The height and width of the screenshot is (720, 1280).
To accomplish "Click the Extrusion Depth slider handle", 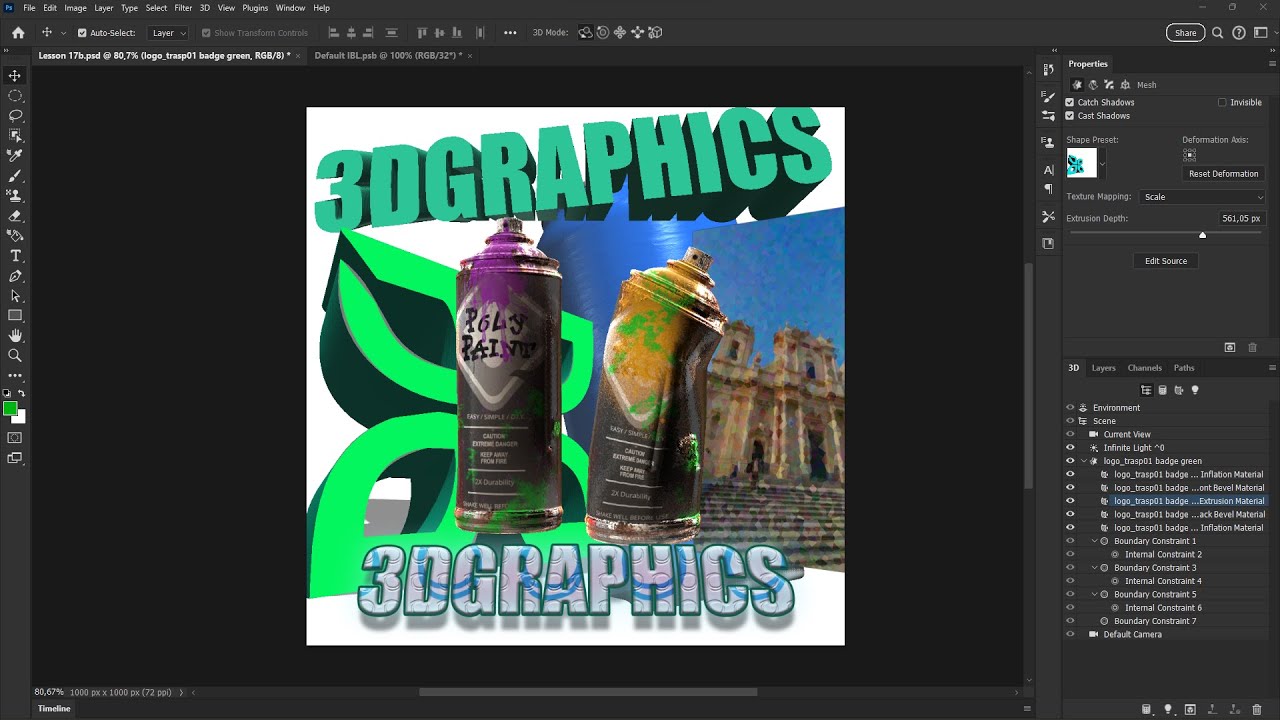I will tap(1202, 235).
